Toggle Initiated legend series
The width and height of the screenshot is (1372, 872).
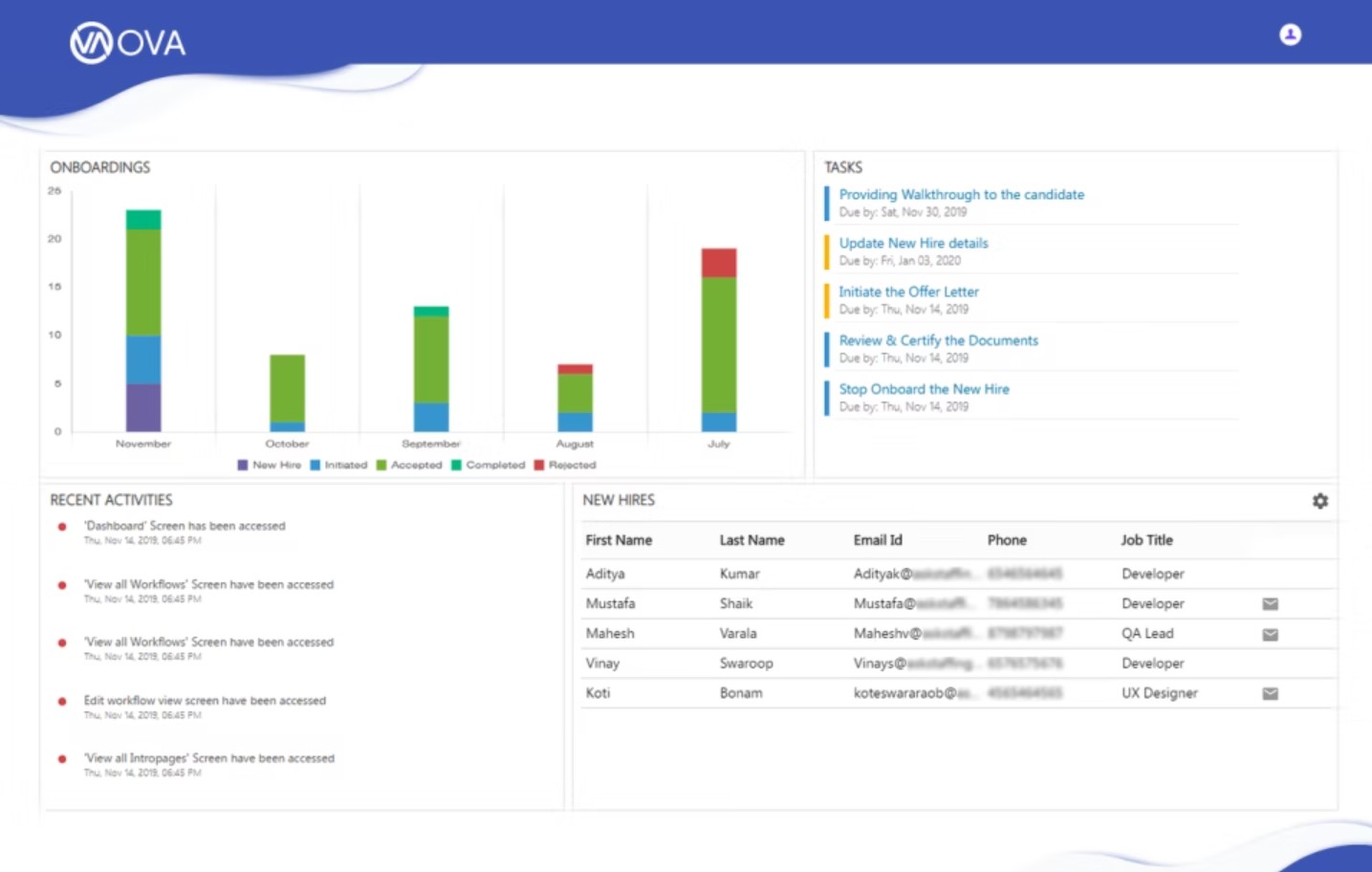click(338, 466)
